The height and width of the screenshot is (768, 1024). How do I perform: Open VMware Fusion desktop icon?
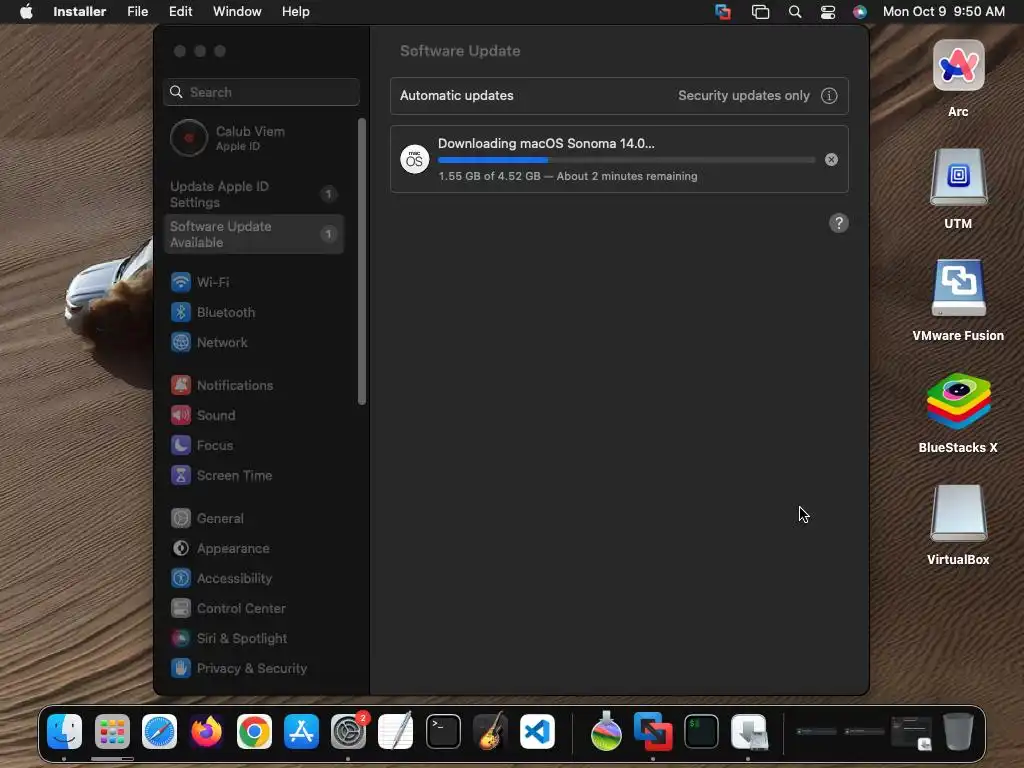(x=958, y=288)
